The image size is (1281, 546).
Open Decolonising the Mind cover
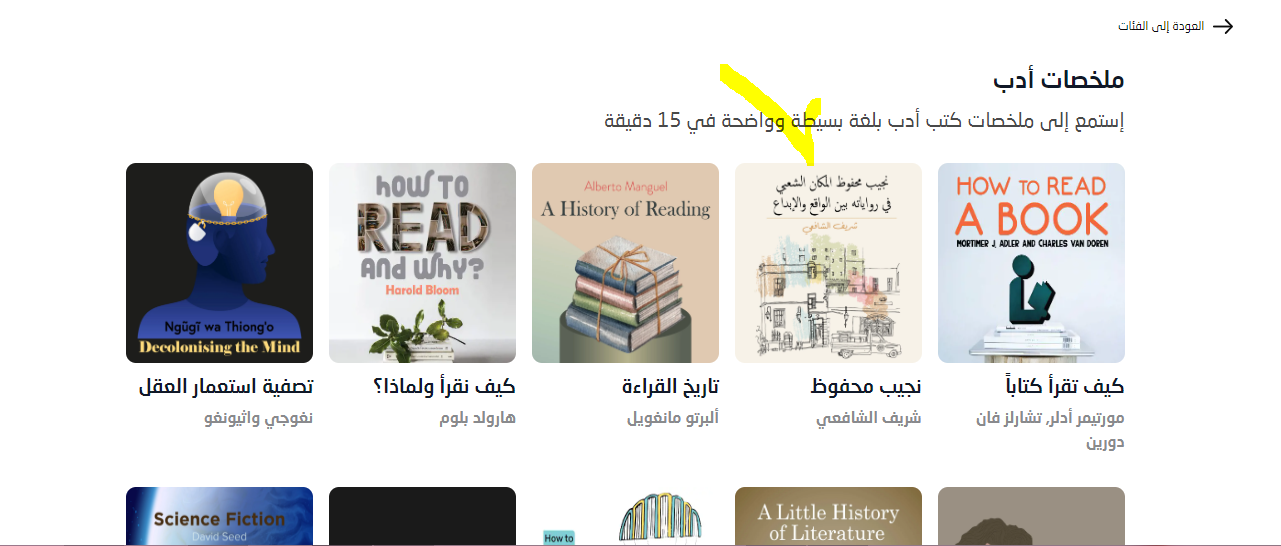click(x=219, y=263)
